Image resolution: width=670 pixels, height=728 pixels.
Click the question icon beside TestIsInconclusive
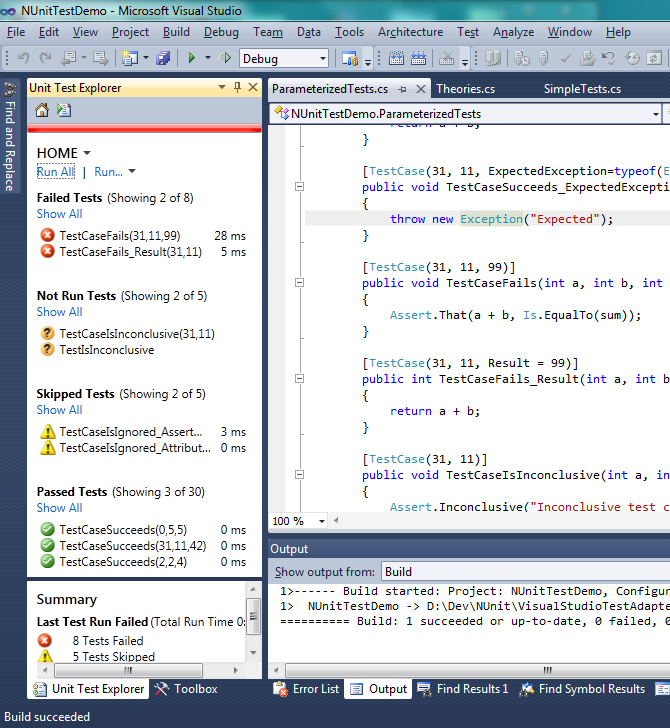point(47,350)
